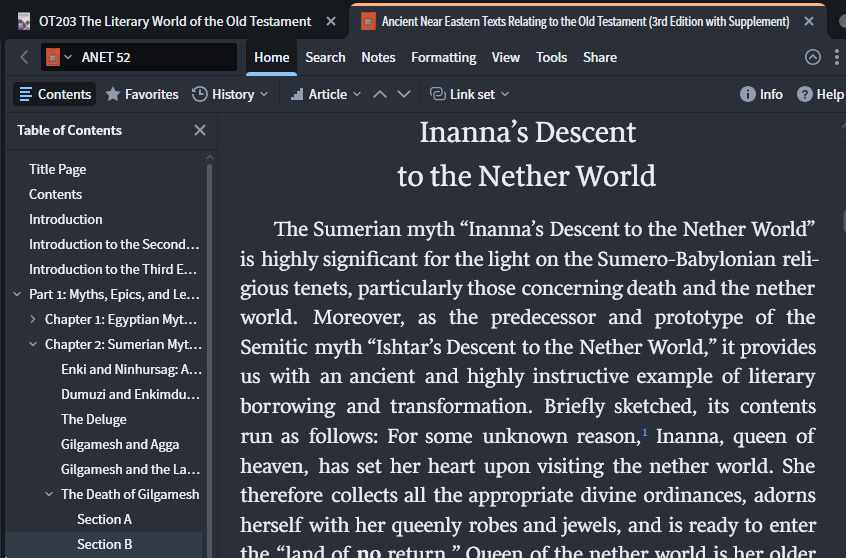Close the OT203 Literary World tab

pos(331,22)
